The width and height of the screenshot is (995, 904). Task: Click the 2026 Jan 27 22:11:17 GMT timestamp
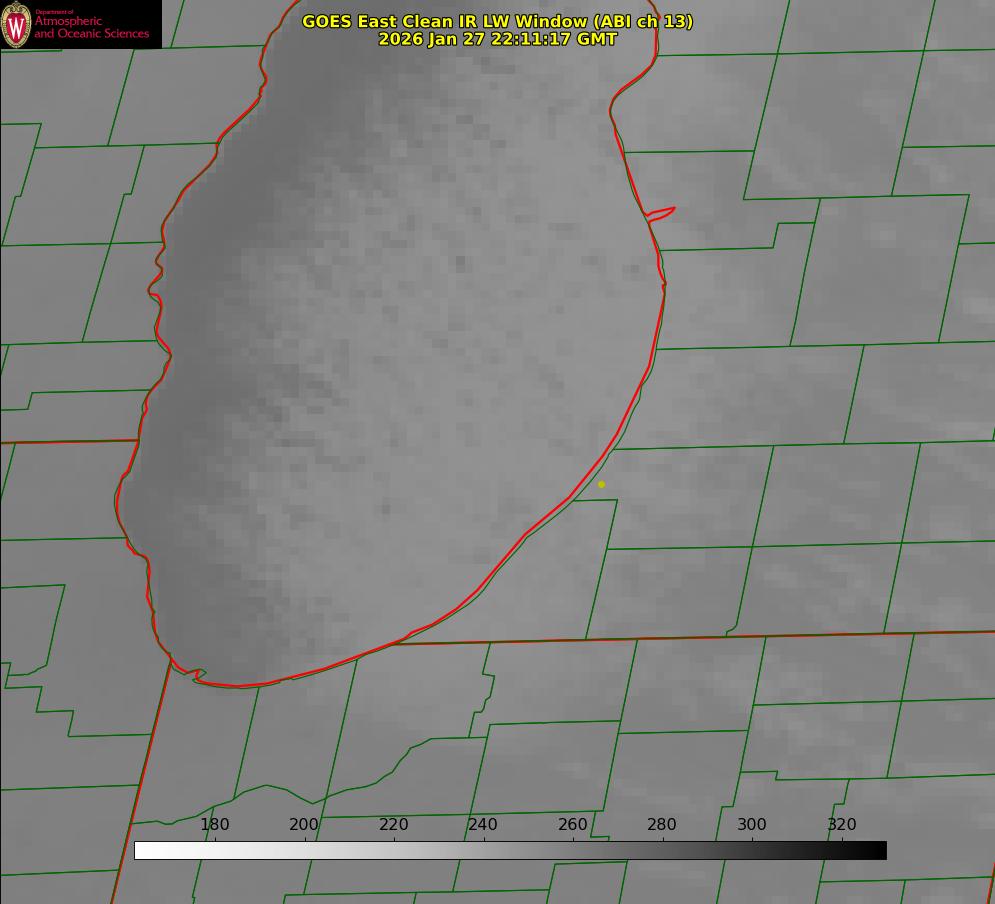[x=498, y=39]
